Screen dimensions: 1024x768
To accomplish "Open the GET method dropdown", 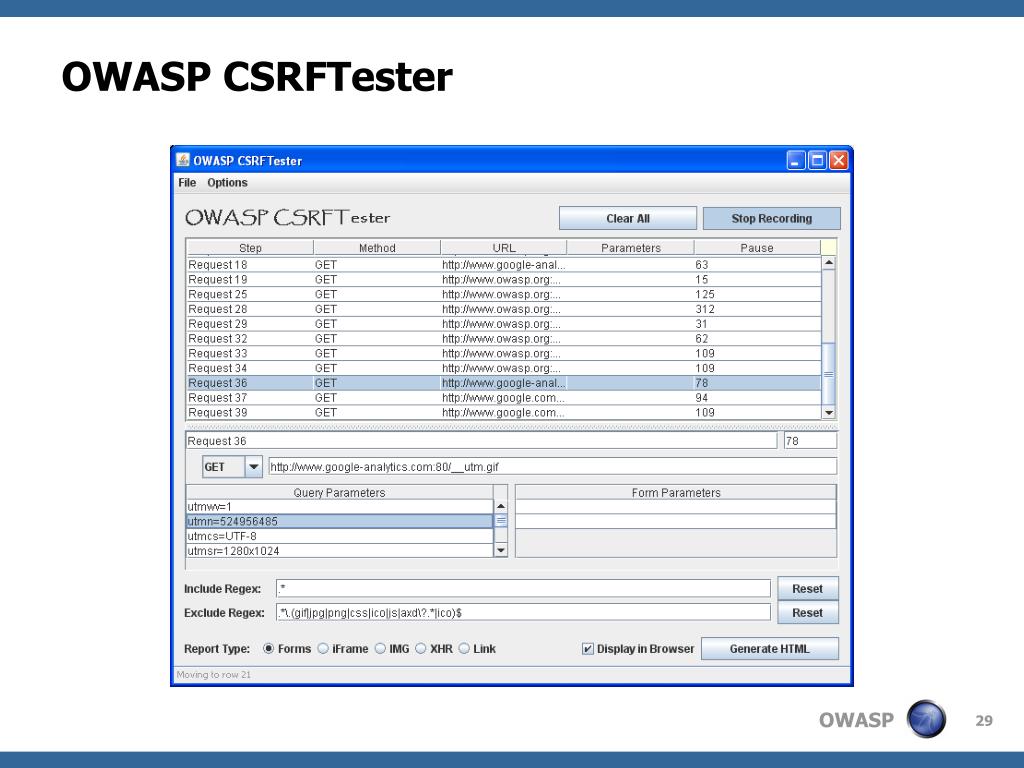I will (253, 467).
